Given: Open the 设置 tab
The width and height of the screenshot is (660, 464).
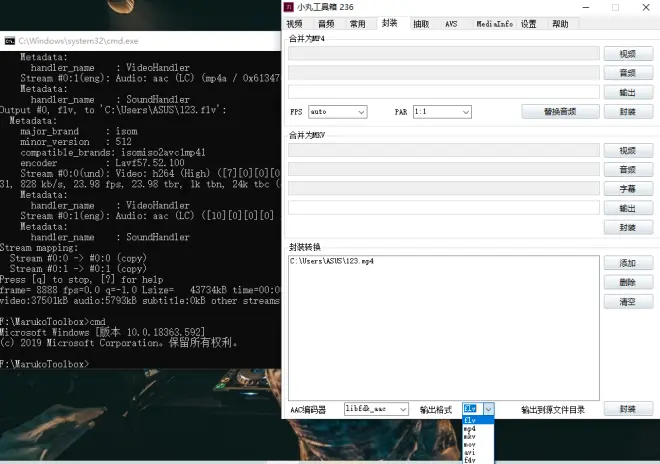Looking at the screenshot, I should (x=529, y=24).
